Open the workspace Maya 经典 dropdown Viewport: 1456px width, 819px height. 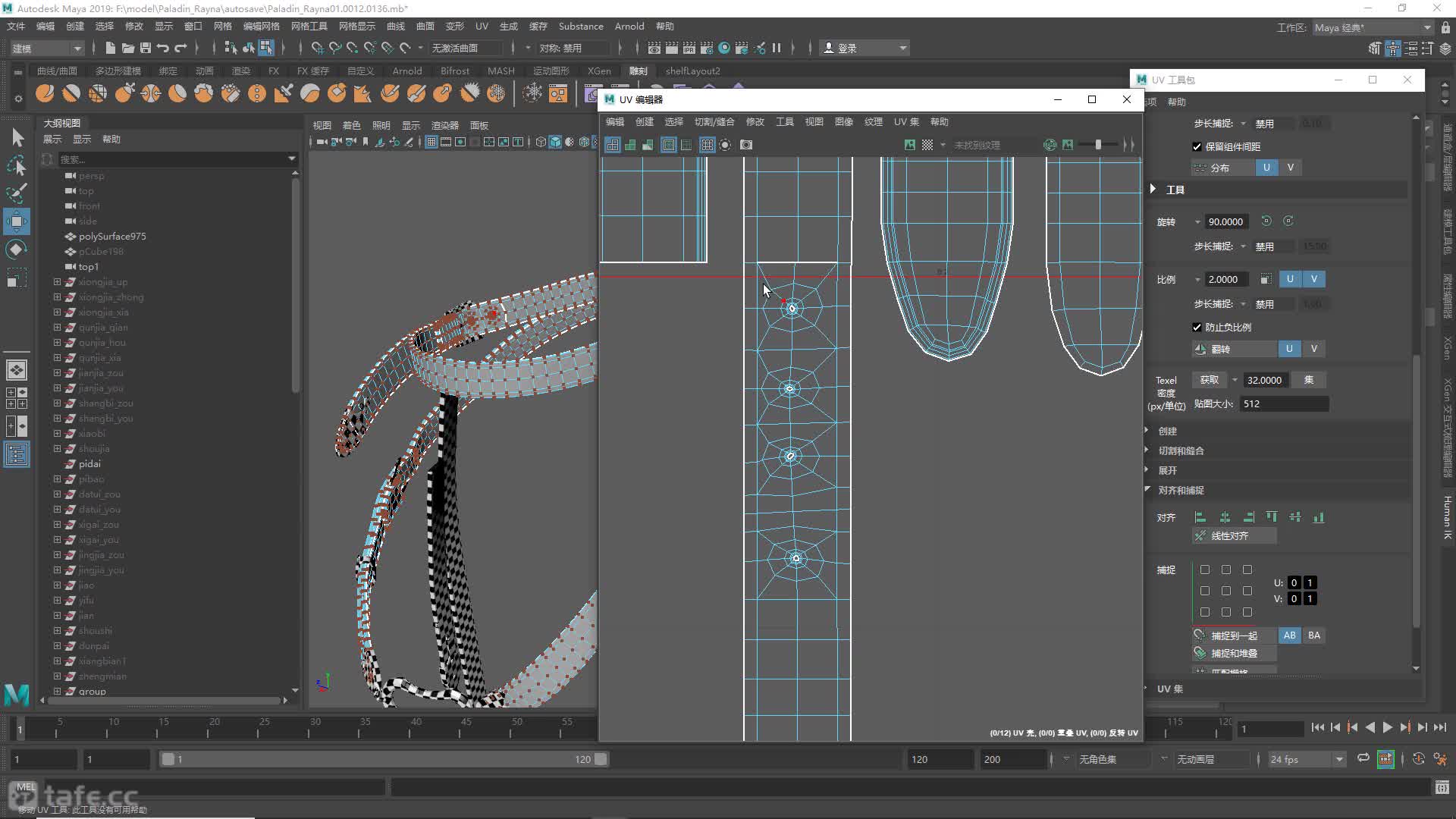pyautogui.click(x=1373, y=27)
